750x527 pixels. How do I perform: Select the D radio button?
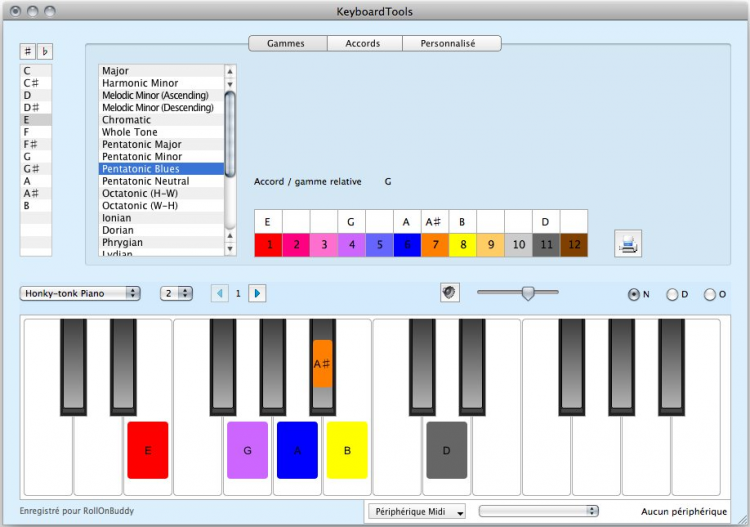tap(672, 294)
